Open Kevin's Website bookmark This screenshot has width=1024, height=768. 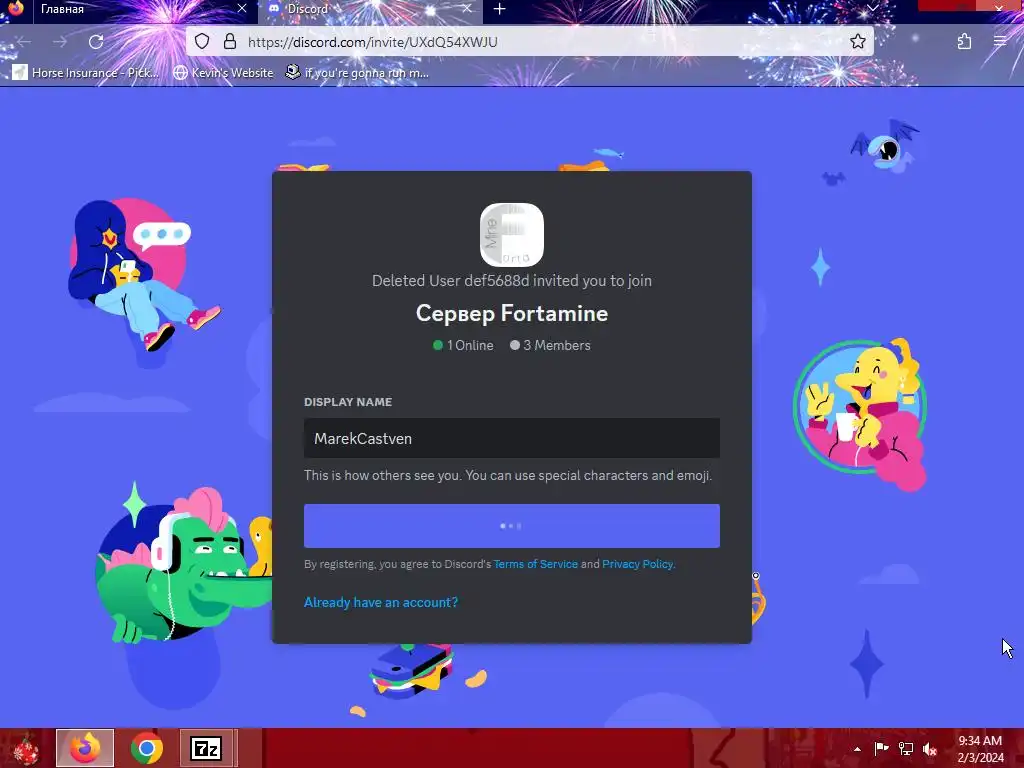pyautogui.click(x=223, y=72)
